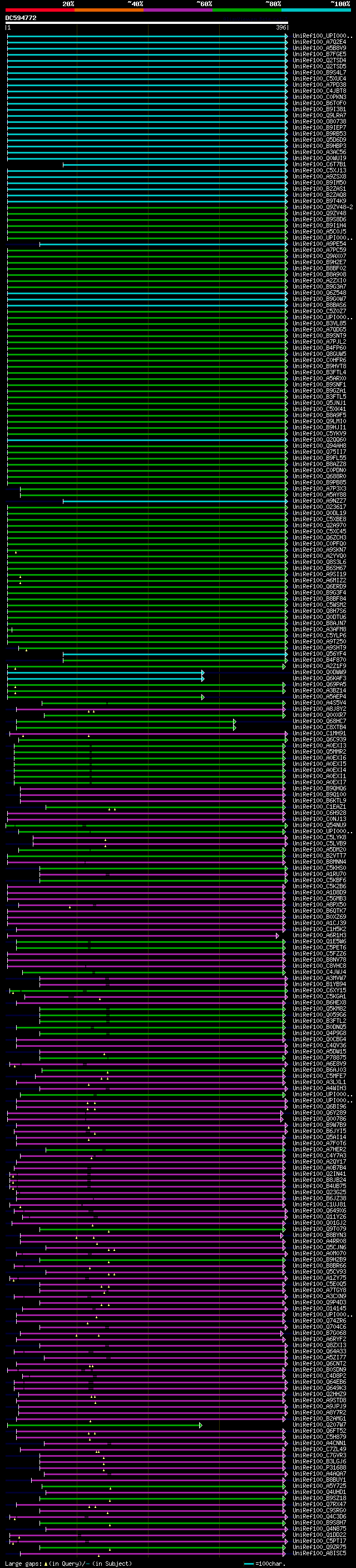356x1568 pixels.
Task: Select label UniRef100_A5AEP4
Action: coord(319,696)
